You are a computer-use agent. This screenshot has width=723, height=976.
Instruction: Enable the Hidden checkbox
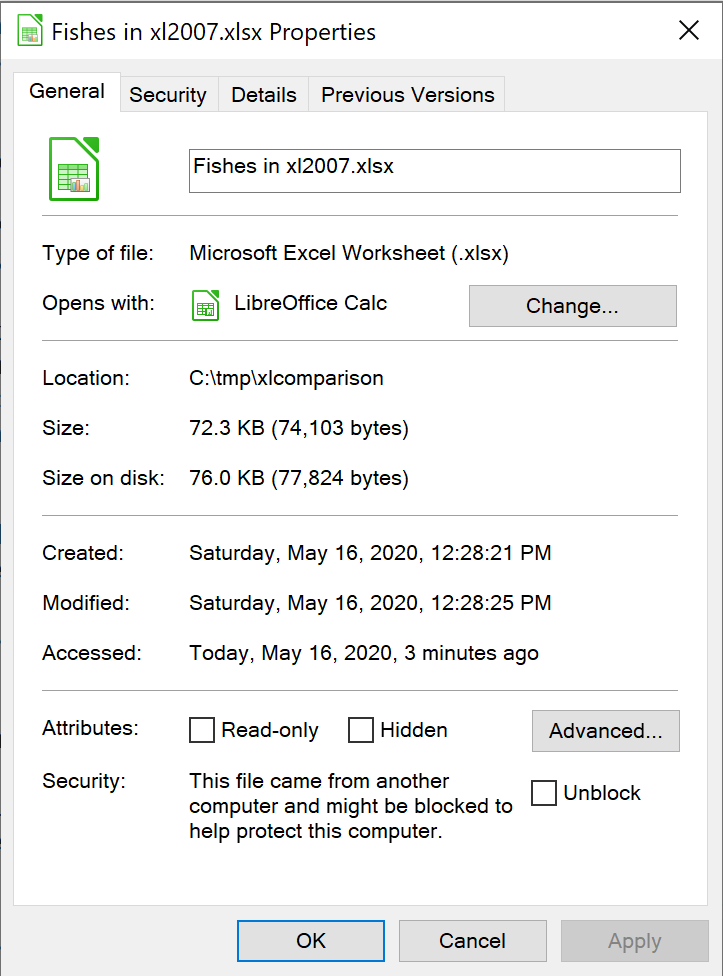click(361, 730)
